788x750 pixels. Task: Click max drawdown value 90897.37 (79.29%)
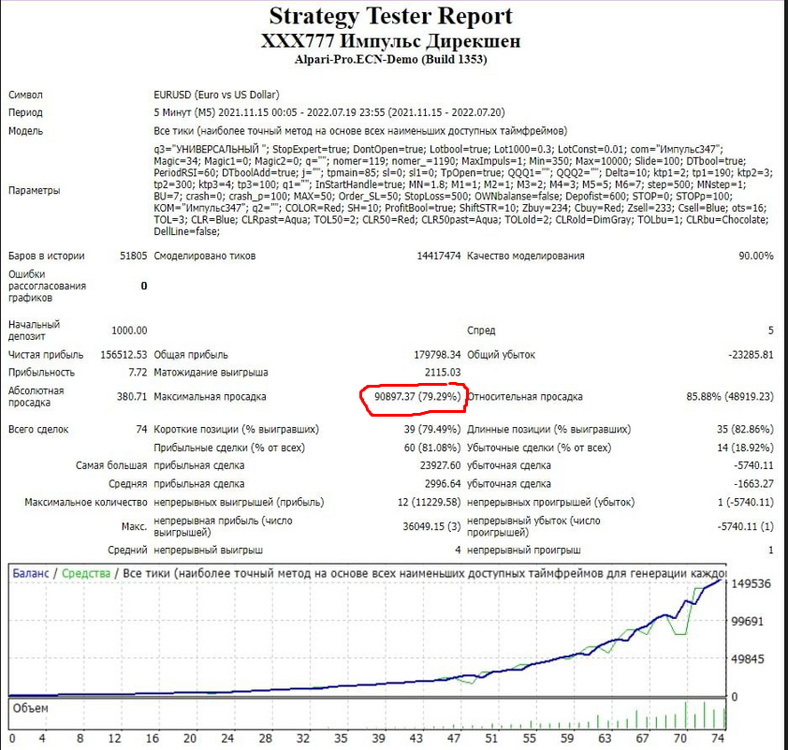pyautogui.click(x=417, y=397)
